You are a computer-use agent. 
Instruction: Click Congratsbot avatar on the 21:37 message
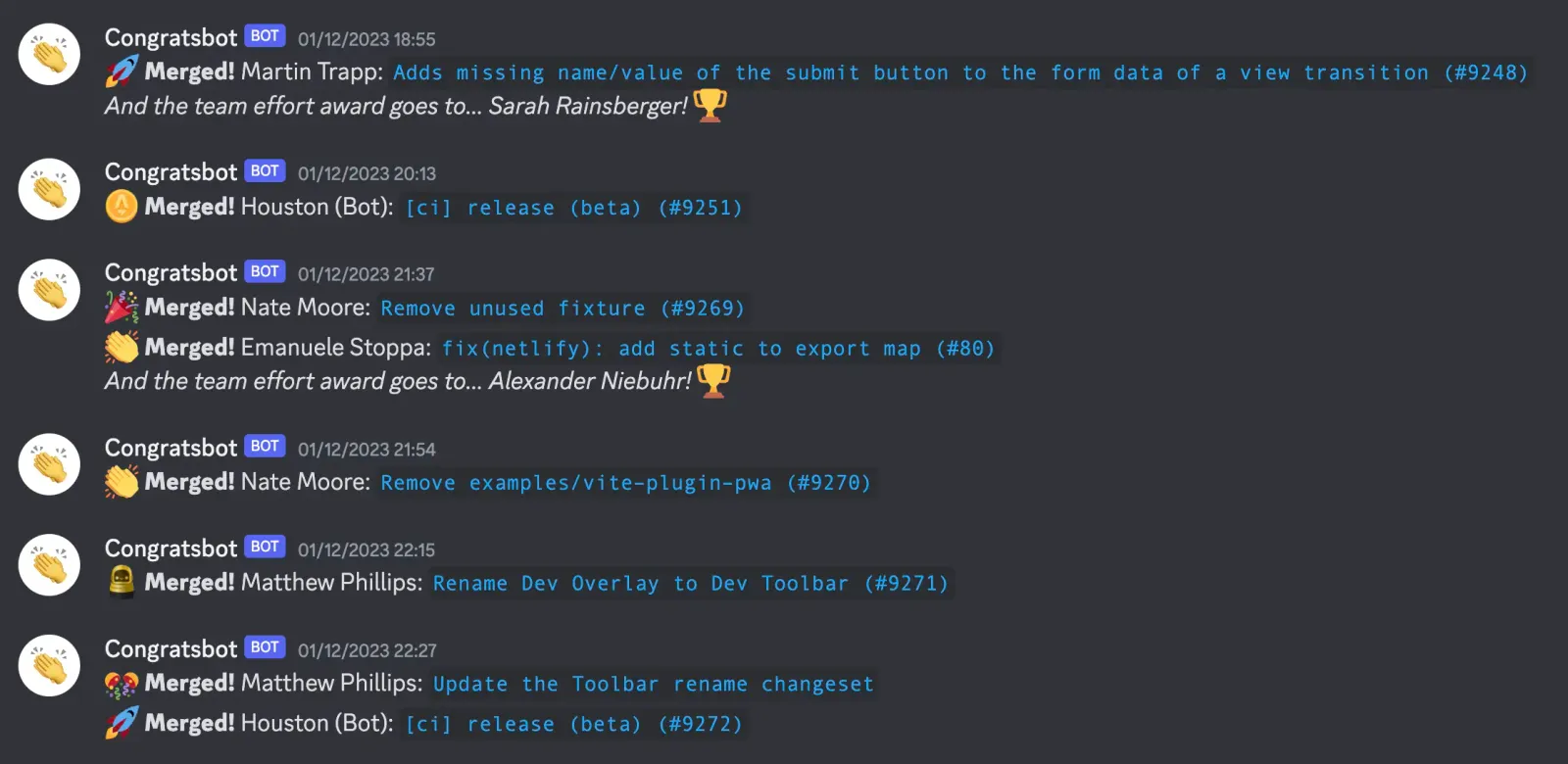(x=49, y=290)
